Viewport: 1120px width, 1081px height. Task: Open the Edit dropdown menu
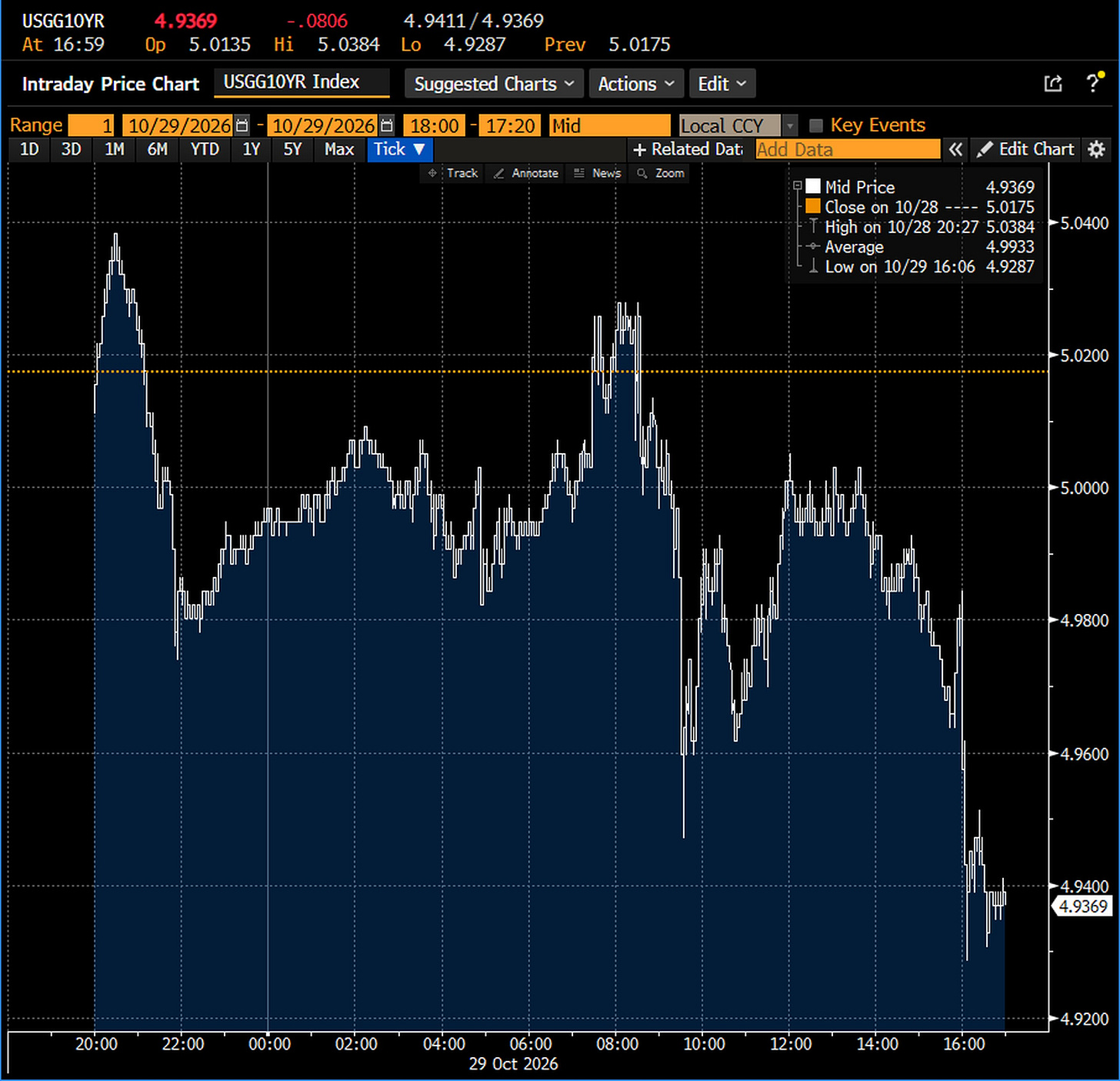pyautogui.click(x=722, y=84)
